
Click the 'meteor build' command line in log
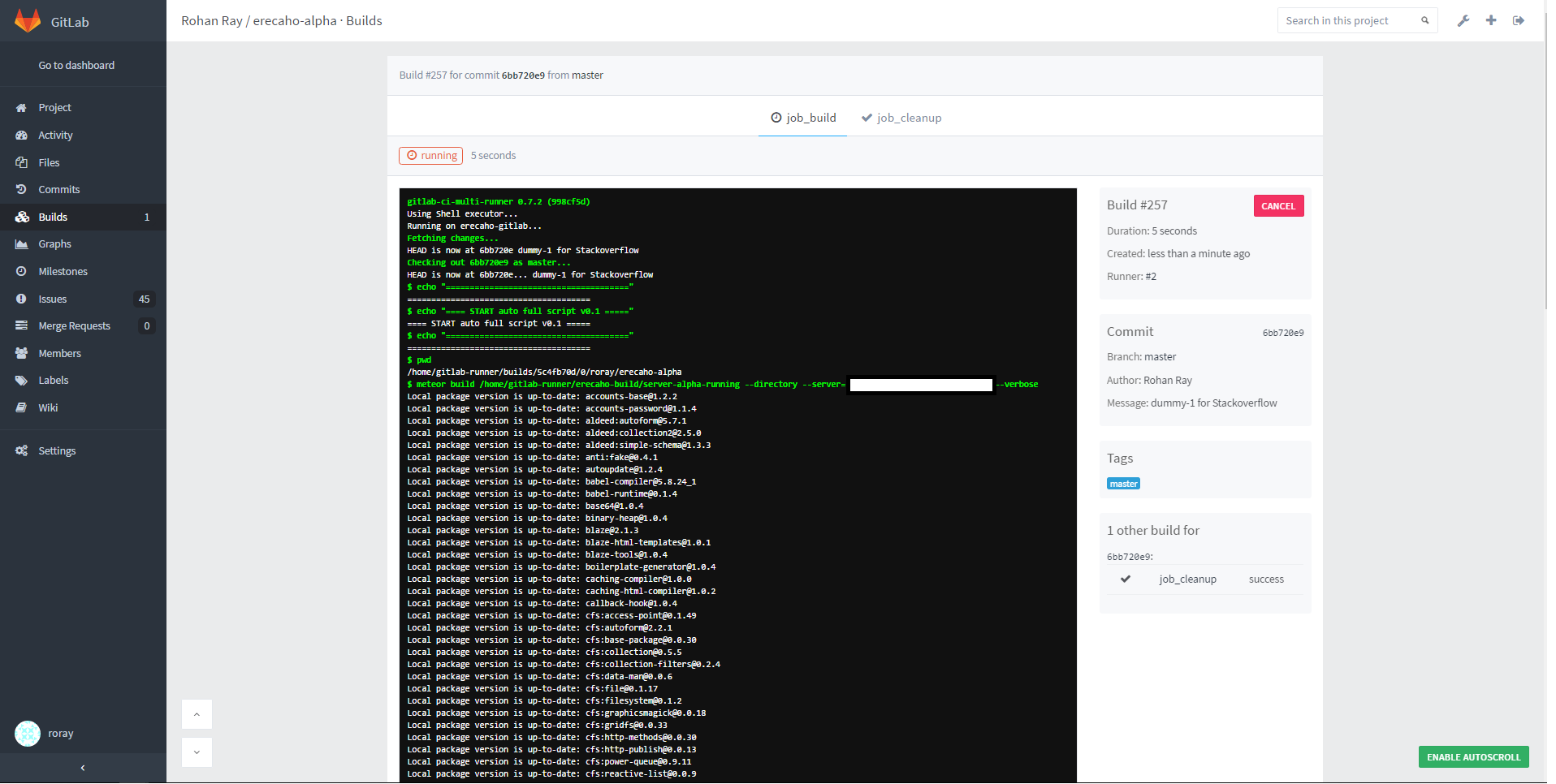(723, 385)
